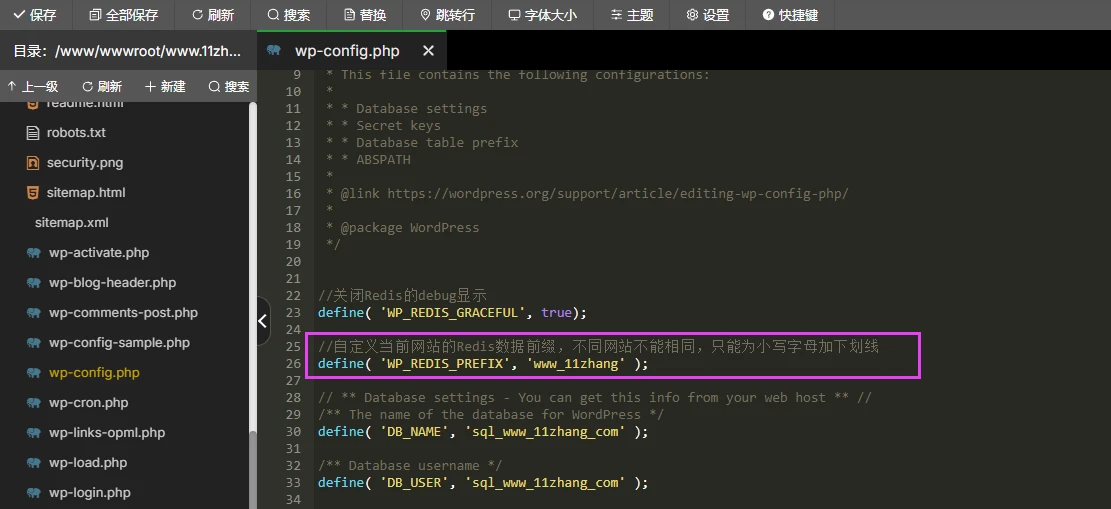1111x509 pixels.
Task: Click the security.png image file icon
Action: tap(33, 162)
